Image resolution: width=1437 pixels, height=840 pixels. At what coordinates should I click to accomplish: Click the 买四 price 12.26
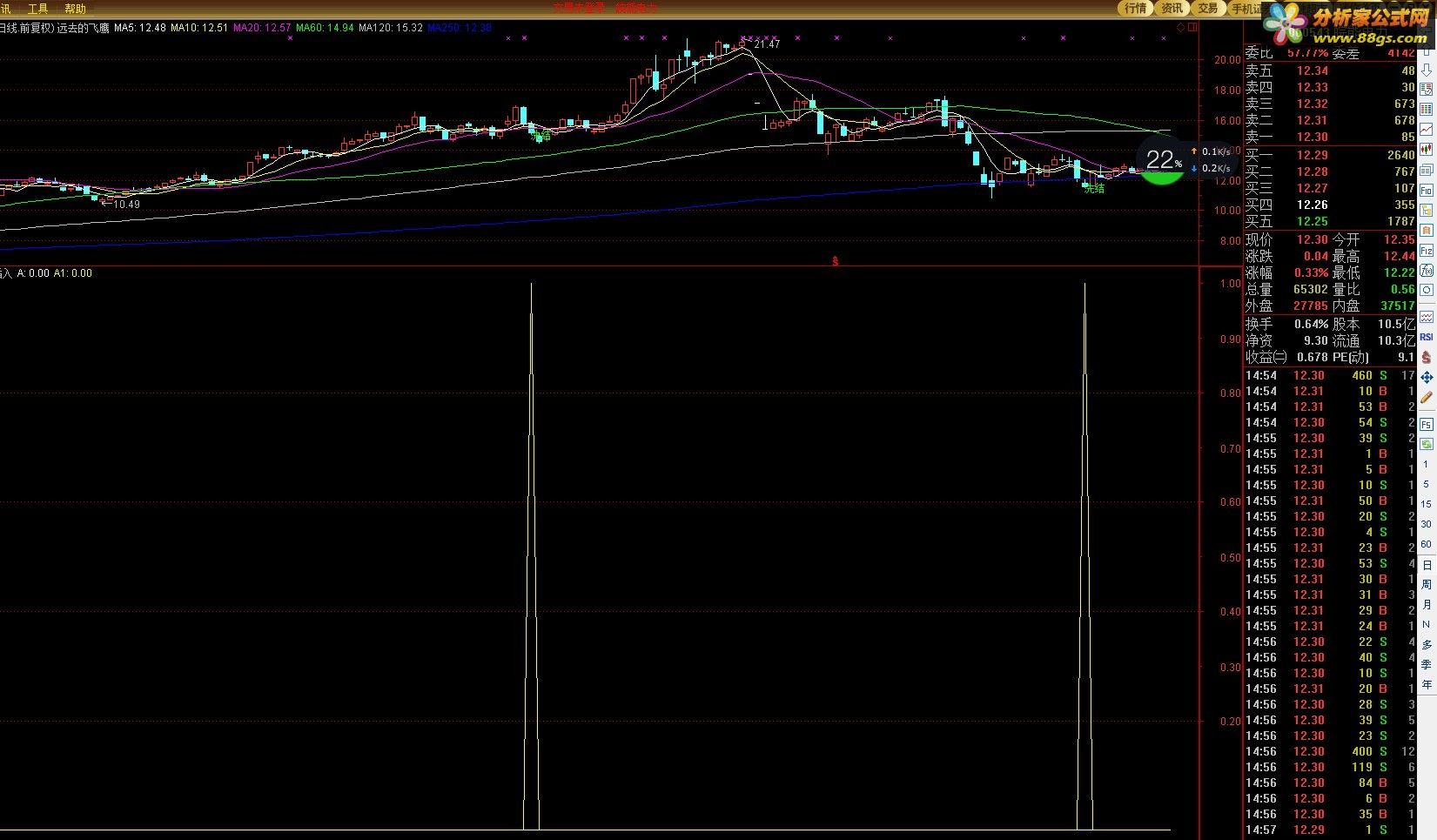pos(1312,205)
